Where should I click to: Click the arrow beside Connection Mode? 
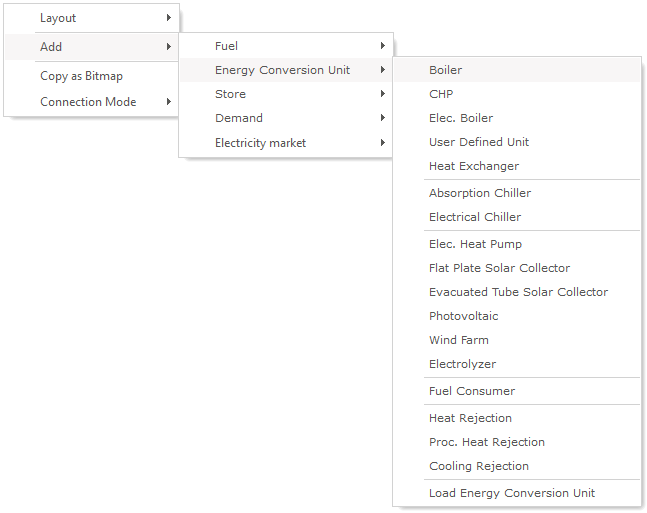pyautogui.click(x=168, y=101)
